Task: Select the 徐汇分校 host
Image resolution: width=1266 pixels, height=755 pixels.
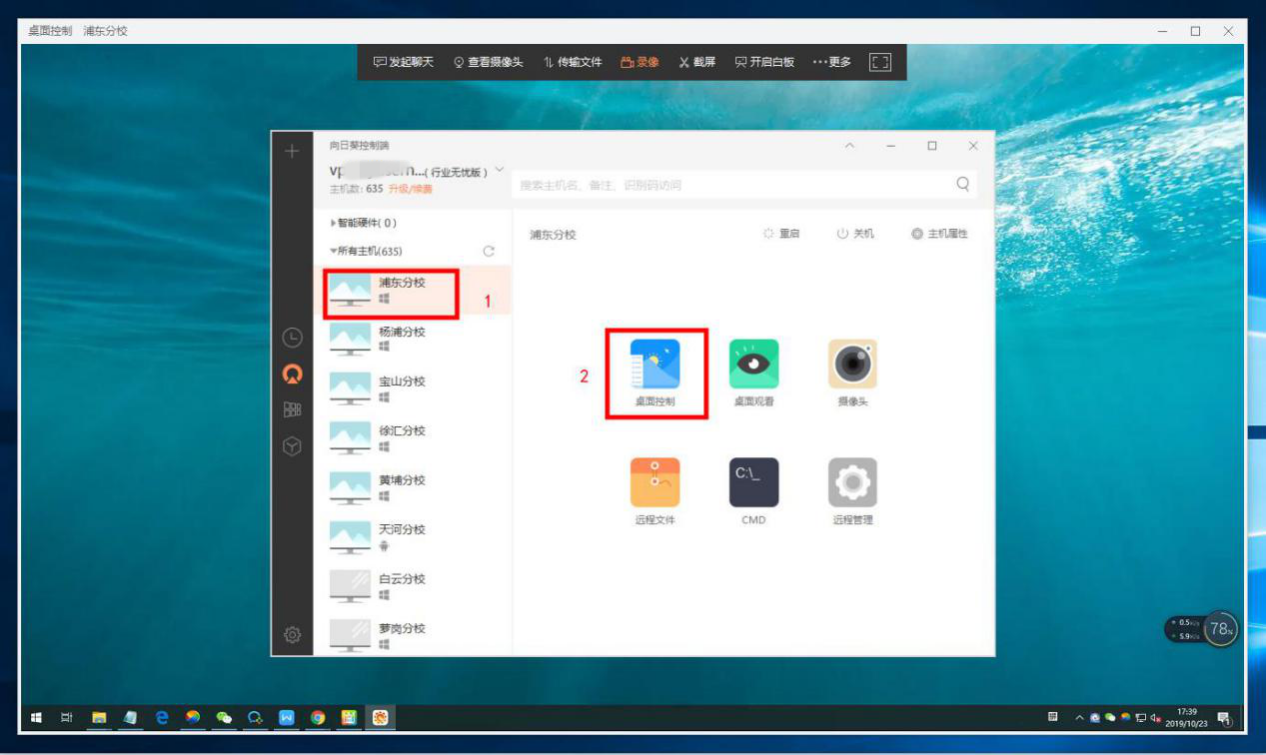Action: pos(412,438)
